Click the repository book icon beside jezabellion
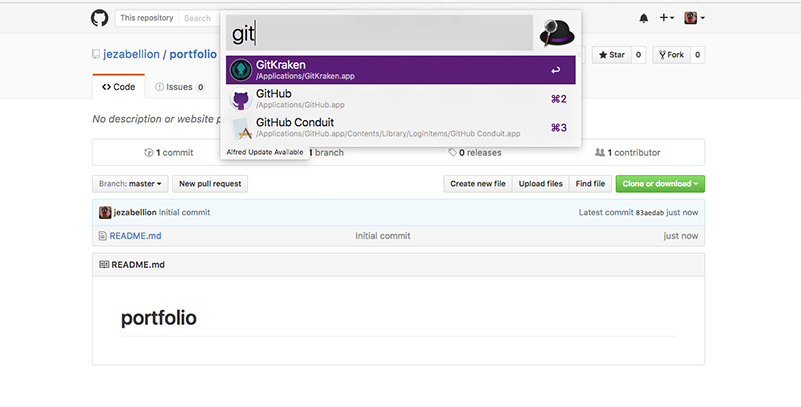801x407 pixels. click(x=96, y=54)
